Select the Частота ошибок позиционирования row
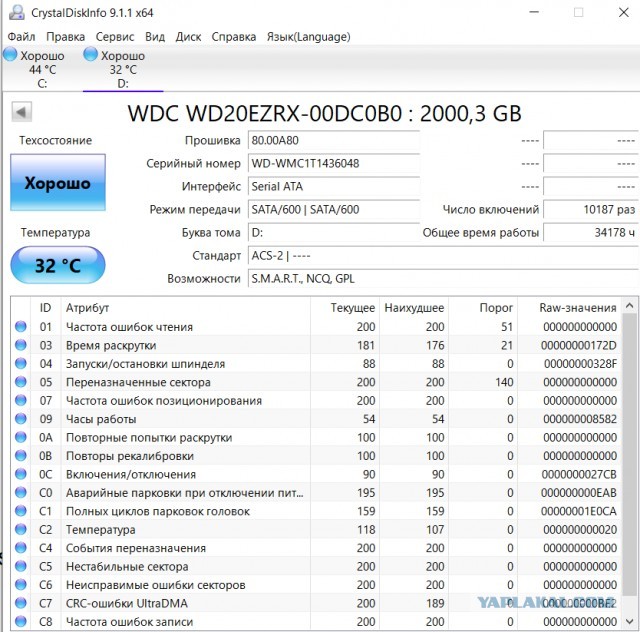The width and height of the screenshot is (640, 632). [x=316, y=400]
